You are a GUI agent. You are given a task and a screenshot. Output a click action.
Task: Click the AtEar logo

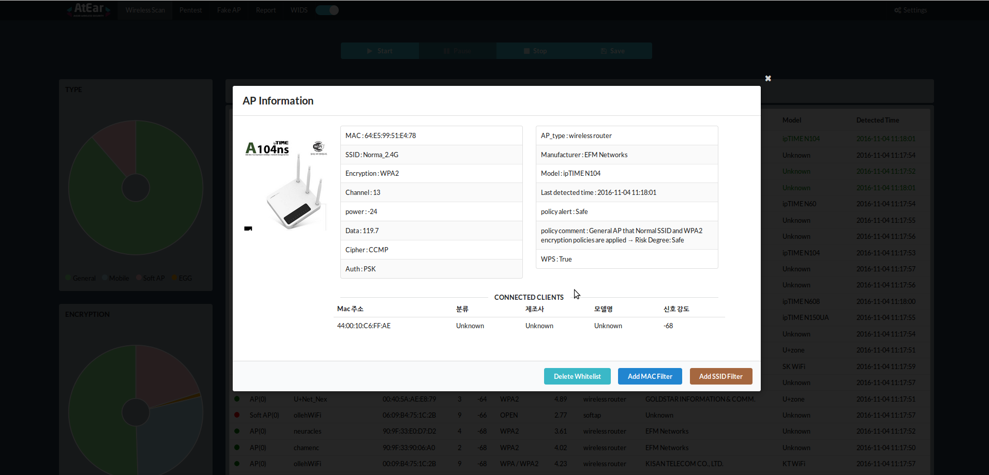point(90,10)
